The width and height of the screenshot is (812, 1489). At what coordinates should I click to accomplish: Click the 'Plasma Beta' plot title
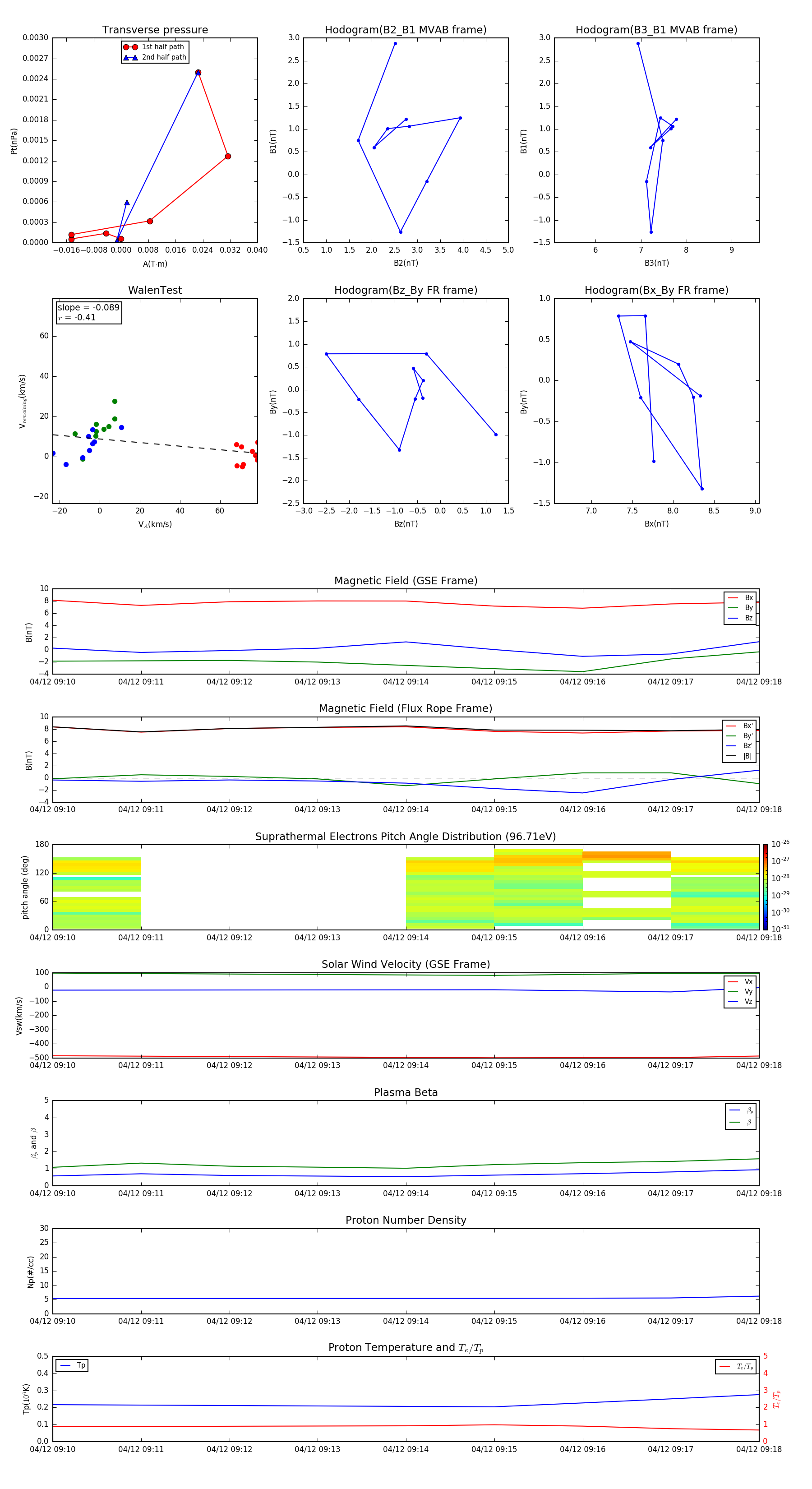coord(406,1093)
